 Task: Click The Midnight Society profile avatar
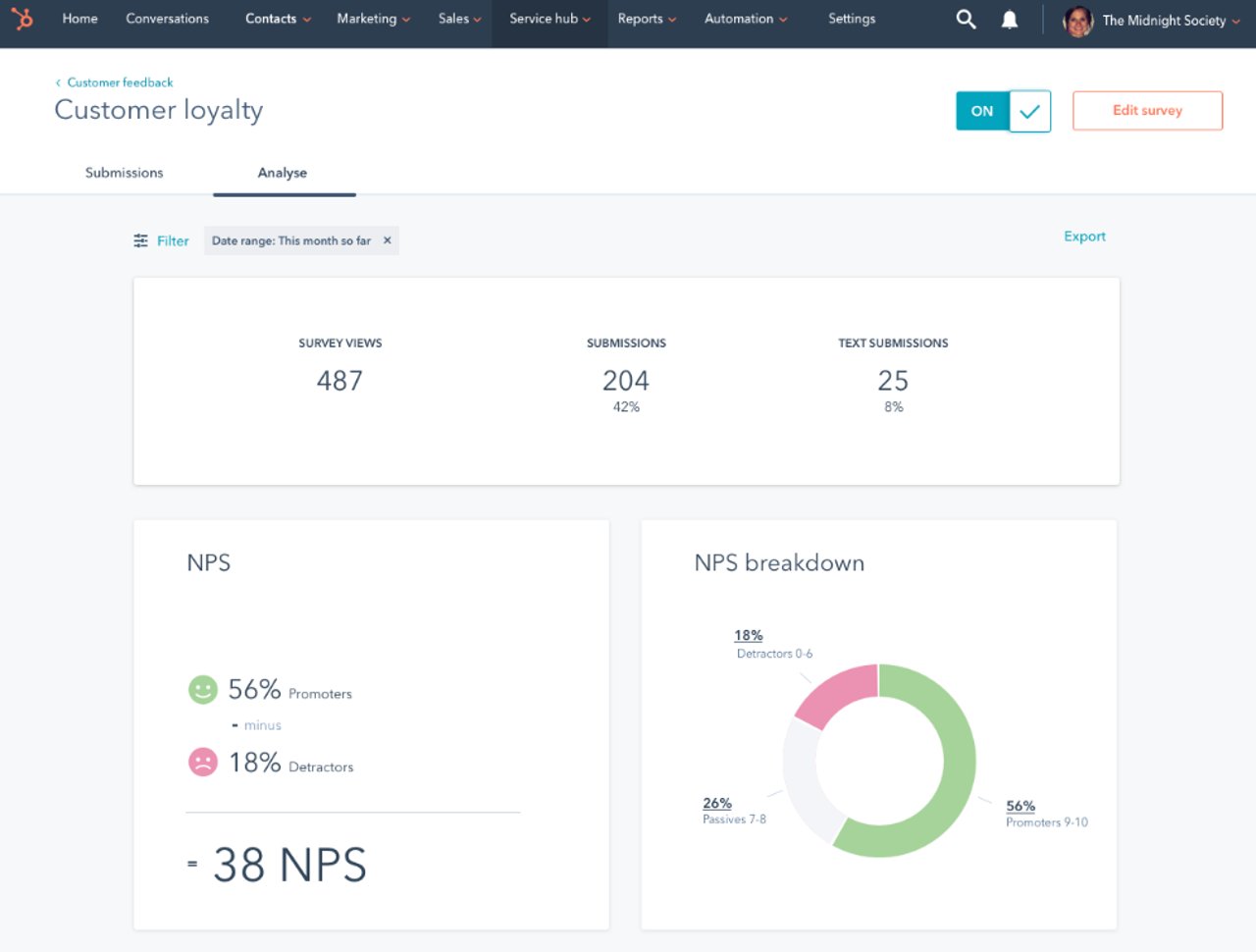point(1077,19)
